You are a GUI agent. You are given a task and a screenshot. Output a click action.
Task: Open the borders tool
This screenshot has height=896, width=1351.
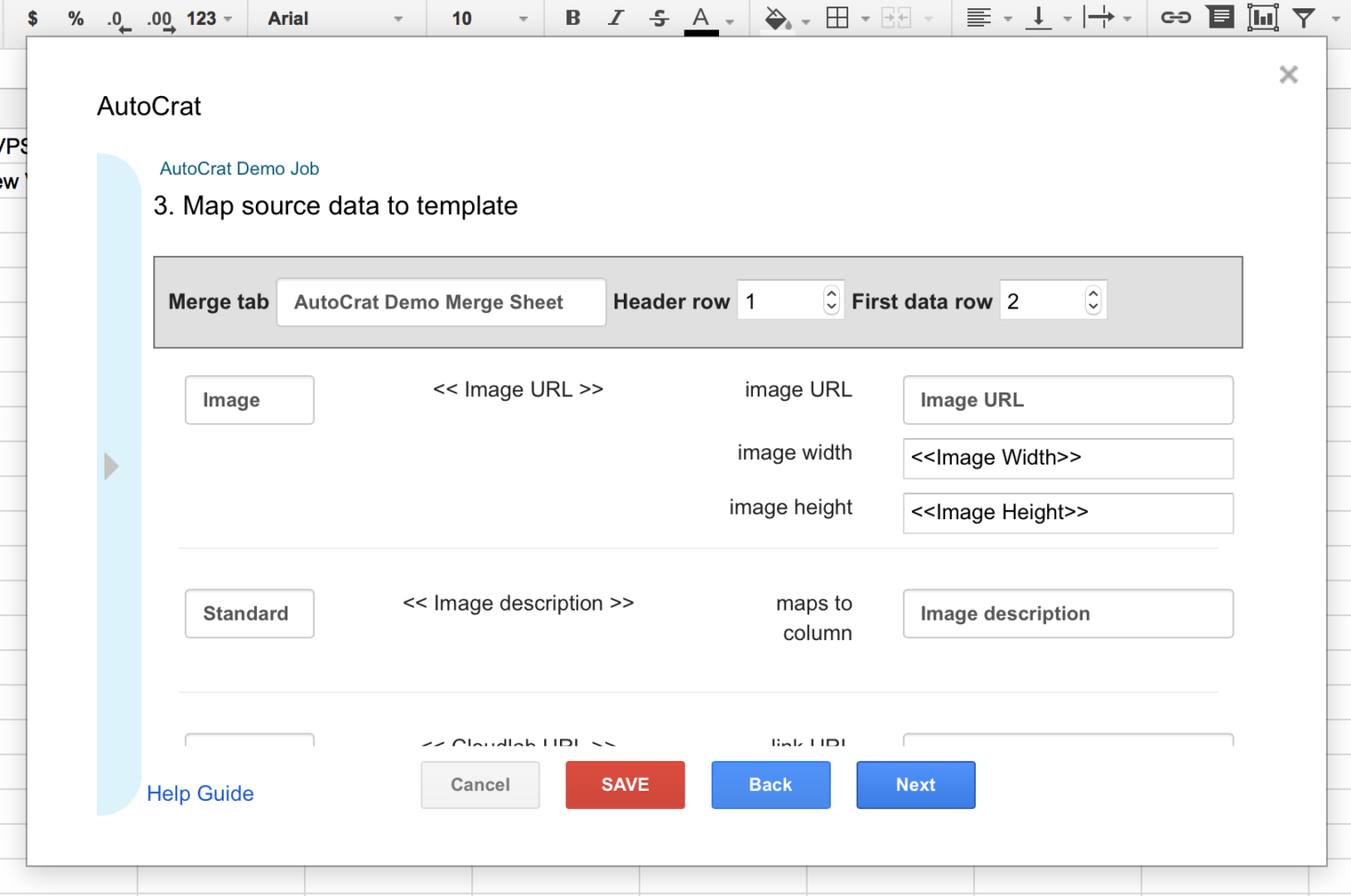click(837, 18)
